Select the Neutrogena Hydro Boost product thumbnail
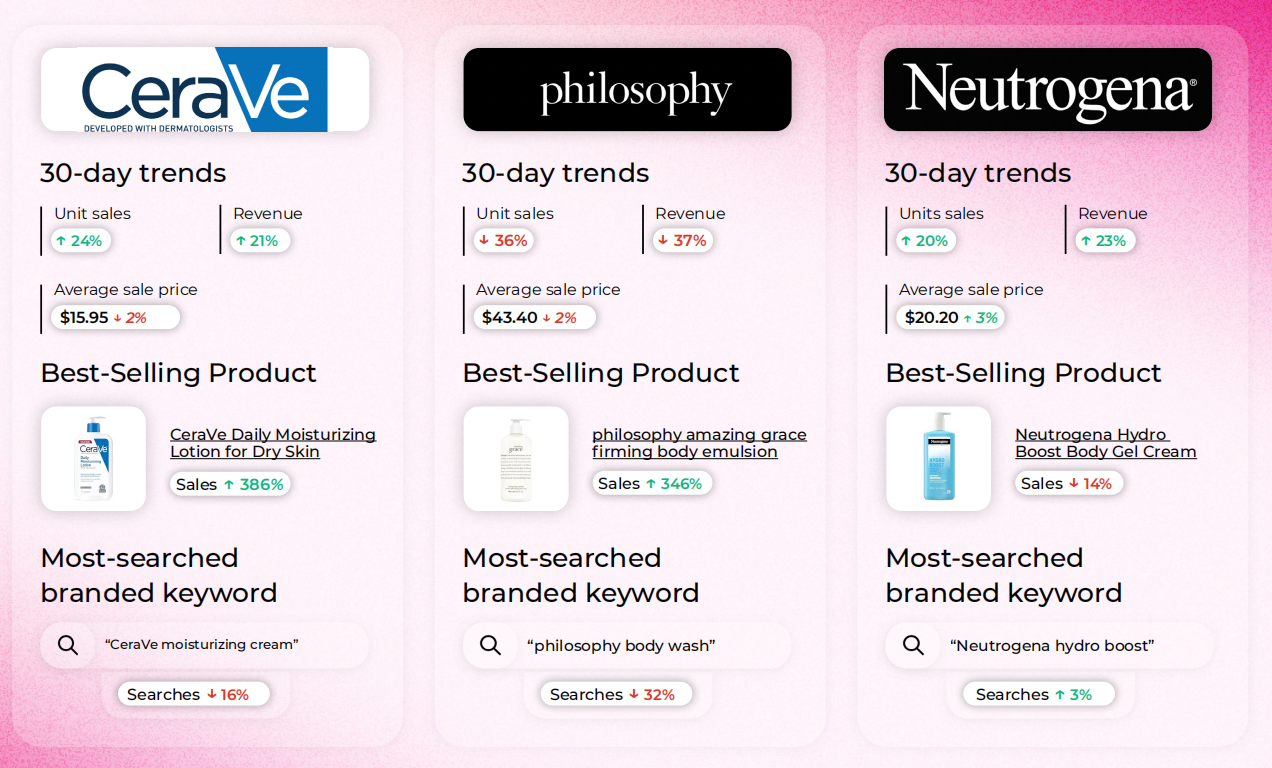 [938, 459]
